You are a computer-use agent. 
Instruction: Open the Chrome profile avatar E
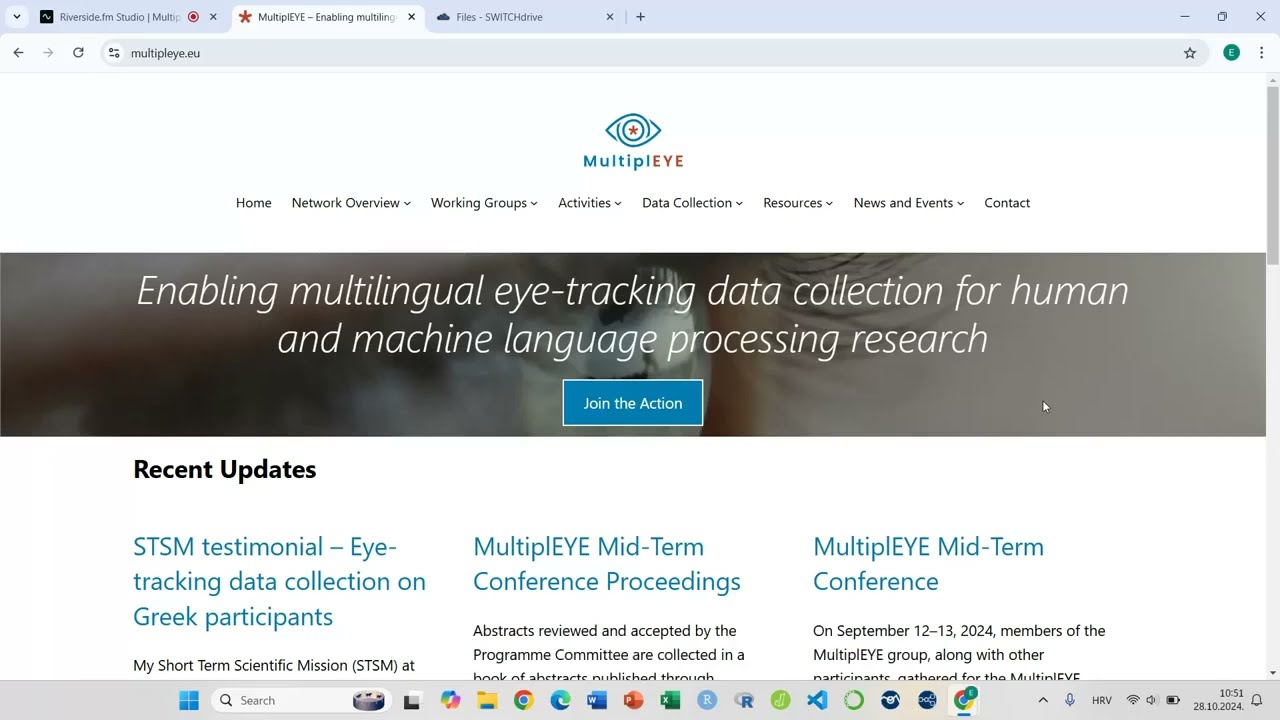point(1232,53)
